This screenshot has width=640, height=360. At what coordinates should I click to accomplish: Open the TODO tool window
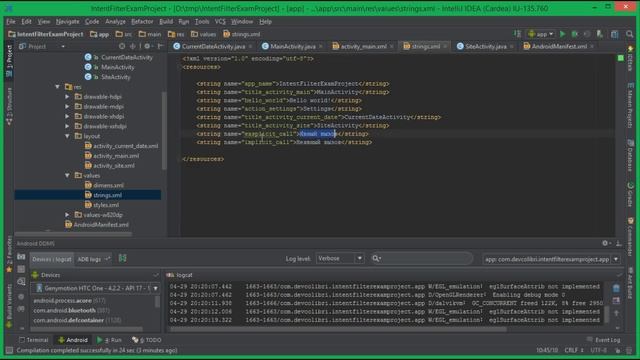coord(147,340)
